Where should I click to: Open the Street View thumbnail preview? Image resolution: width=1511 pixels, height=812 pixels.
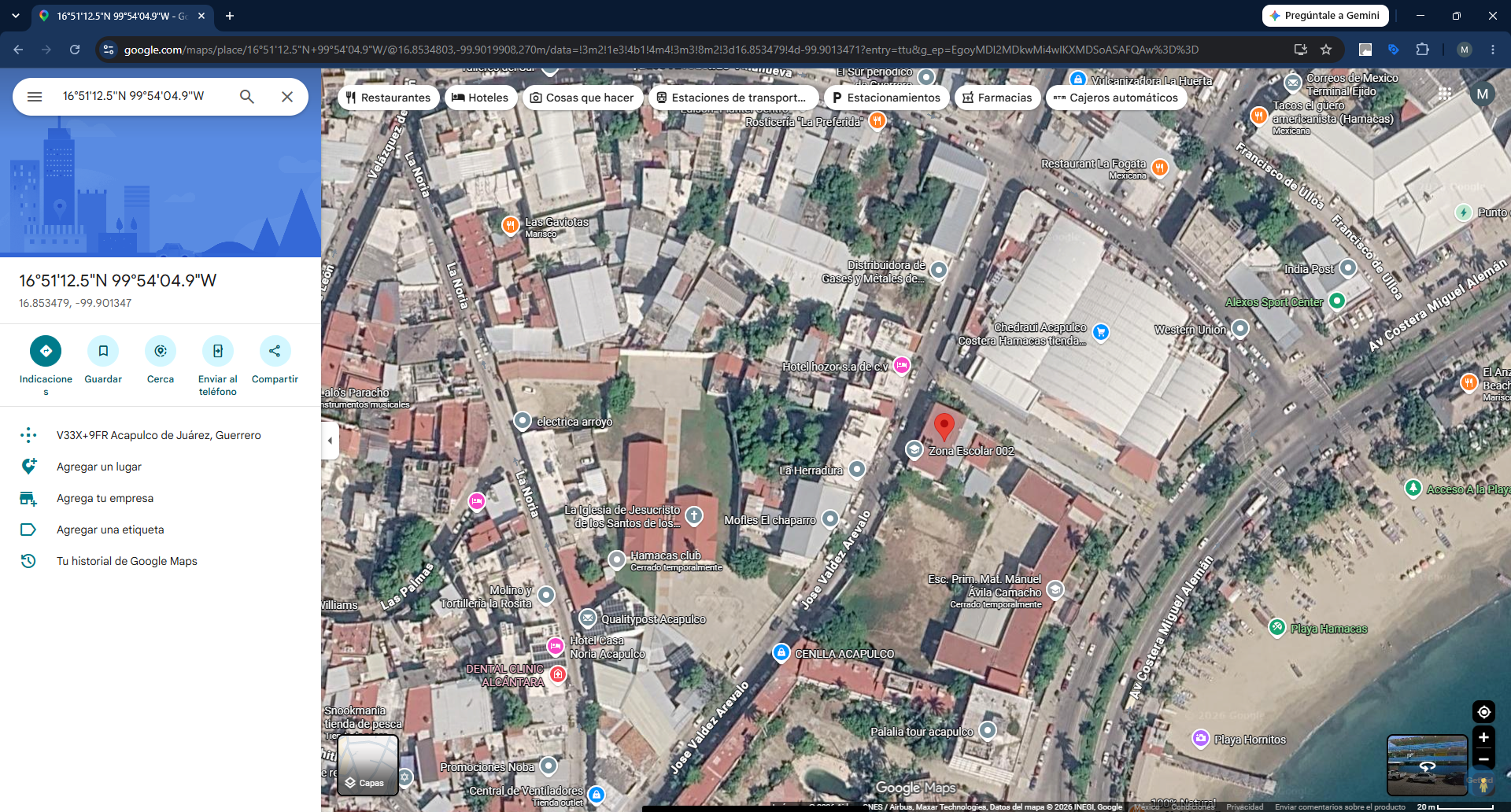pyautogui.click(x=1427, y=766)
